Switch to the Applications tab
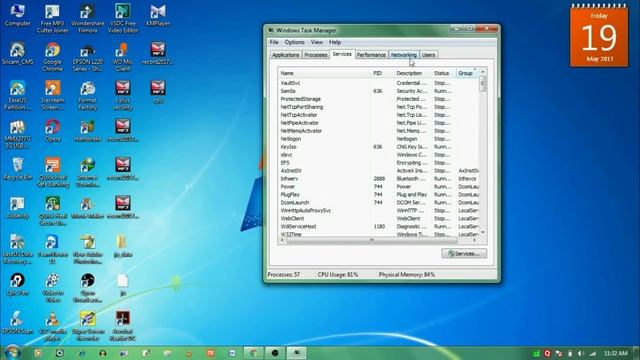This screenshot has height=360, width=640. point(286,55)
